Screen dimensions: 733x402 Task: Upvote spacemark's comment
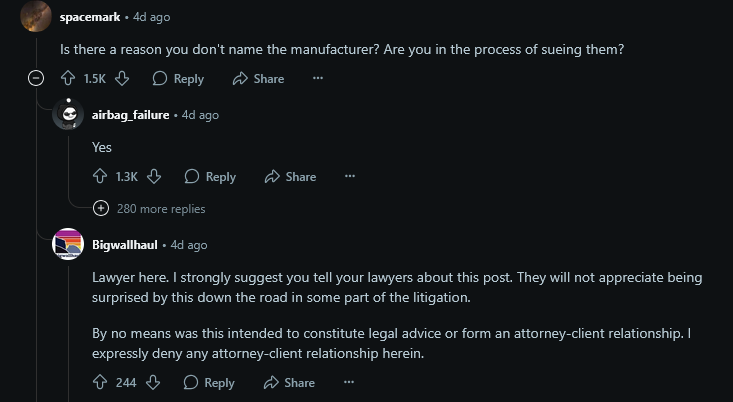pos(68,79)
